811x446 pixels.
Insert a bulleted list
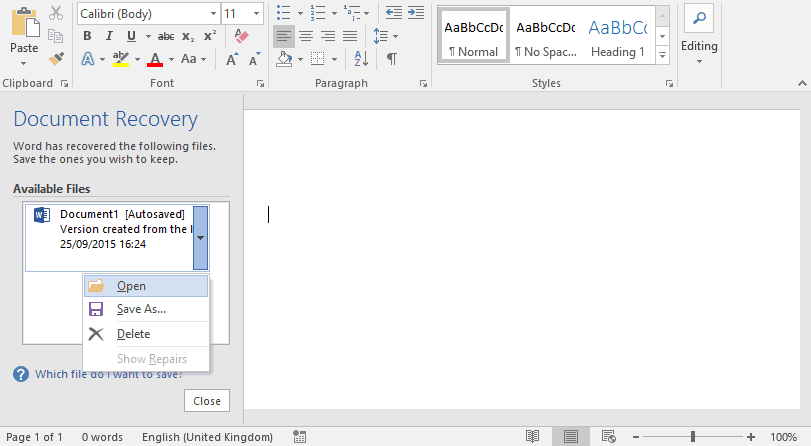point(283,12)
